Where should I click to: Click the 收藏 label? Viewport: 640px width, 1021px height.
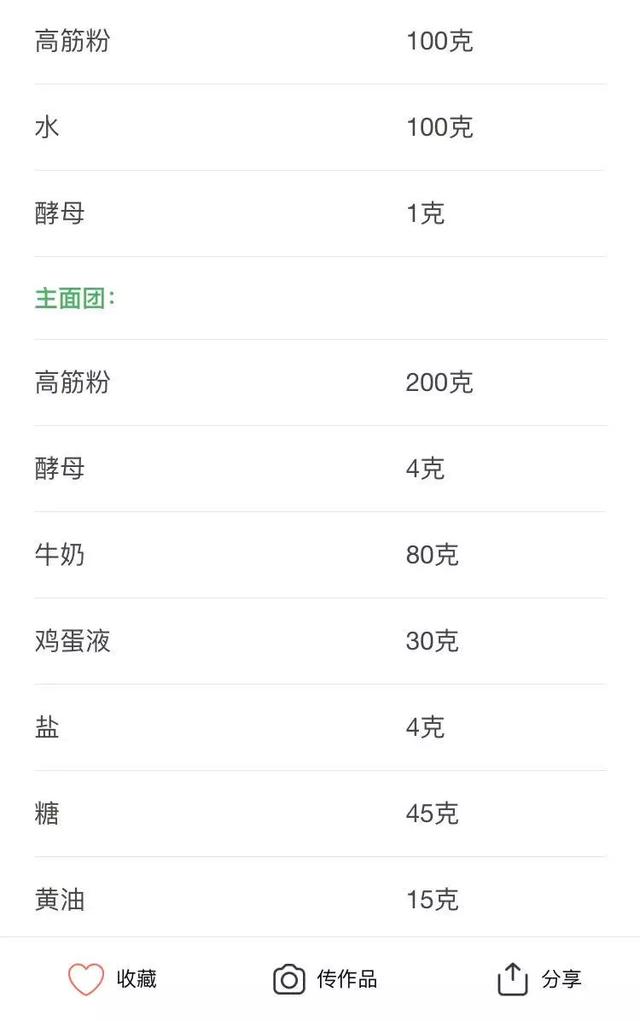(137, 979)
